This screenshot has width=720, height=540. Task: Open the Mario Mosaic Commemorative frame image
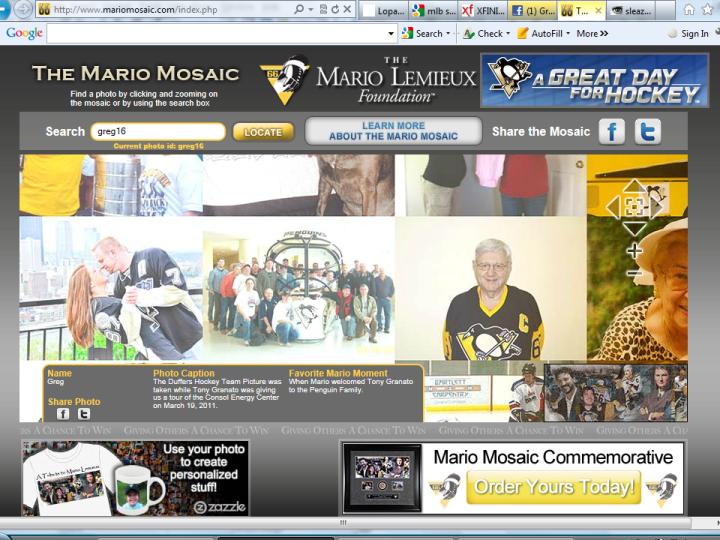[382, 478]
